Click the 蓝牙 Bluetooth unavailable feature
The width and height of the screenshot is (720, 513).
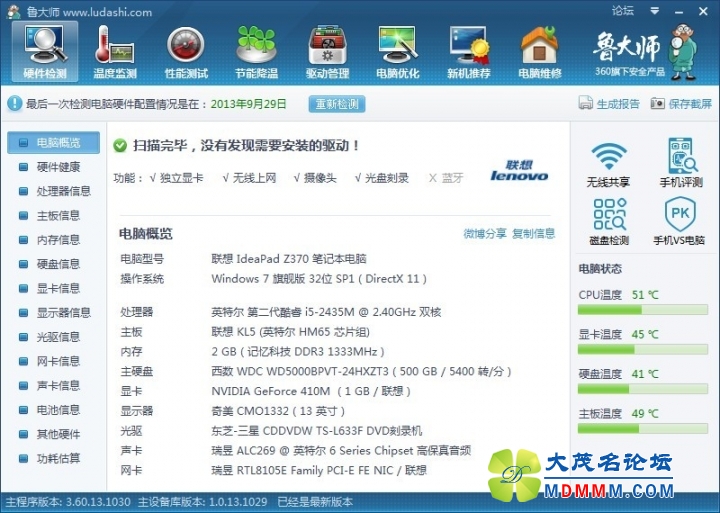[x=446, y=178]
